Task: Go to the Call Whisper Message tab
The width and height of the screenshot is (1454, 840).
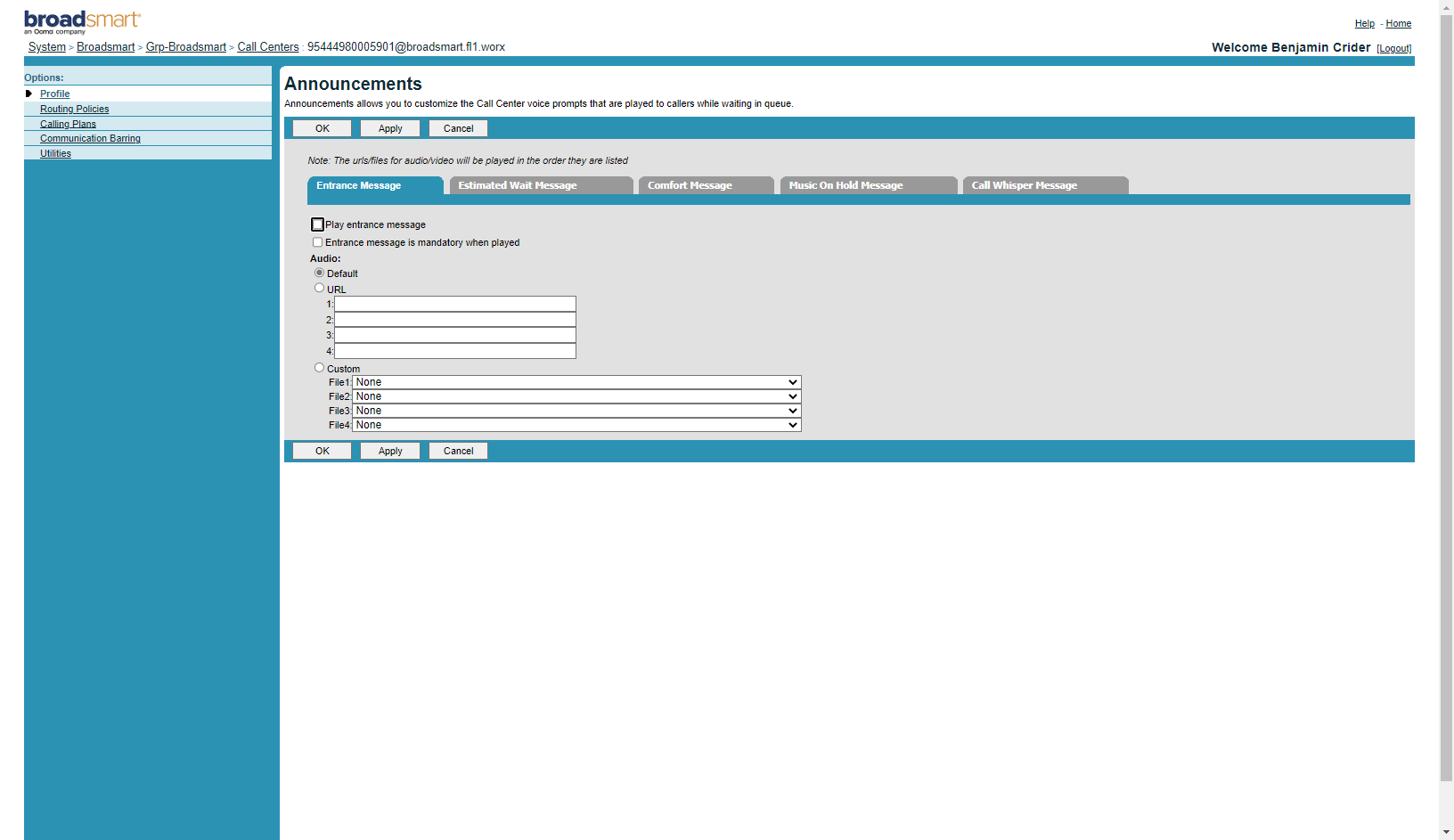Action: pos(1046,185)
